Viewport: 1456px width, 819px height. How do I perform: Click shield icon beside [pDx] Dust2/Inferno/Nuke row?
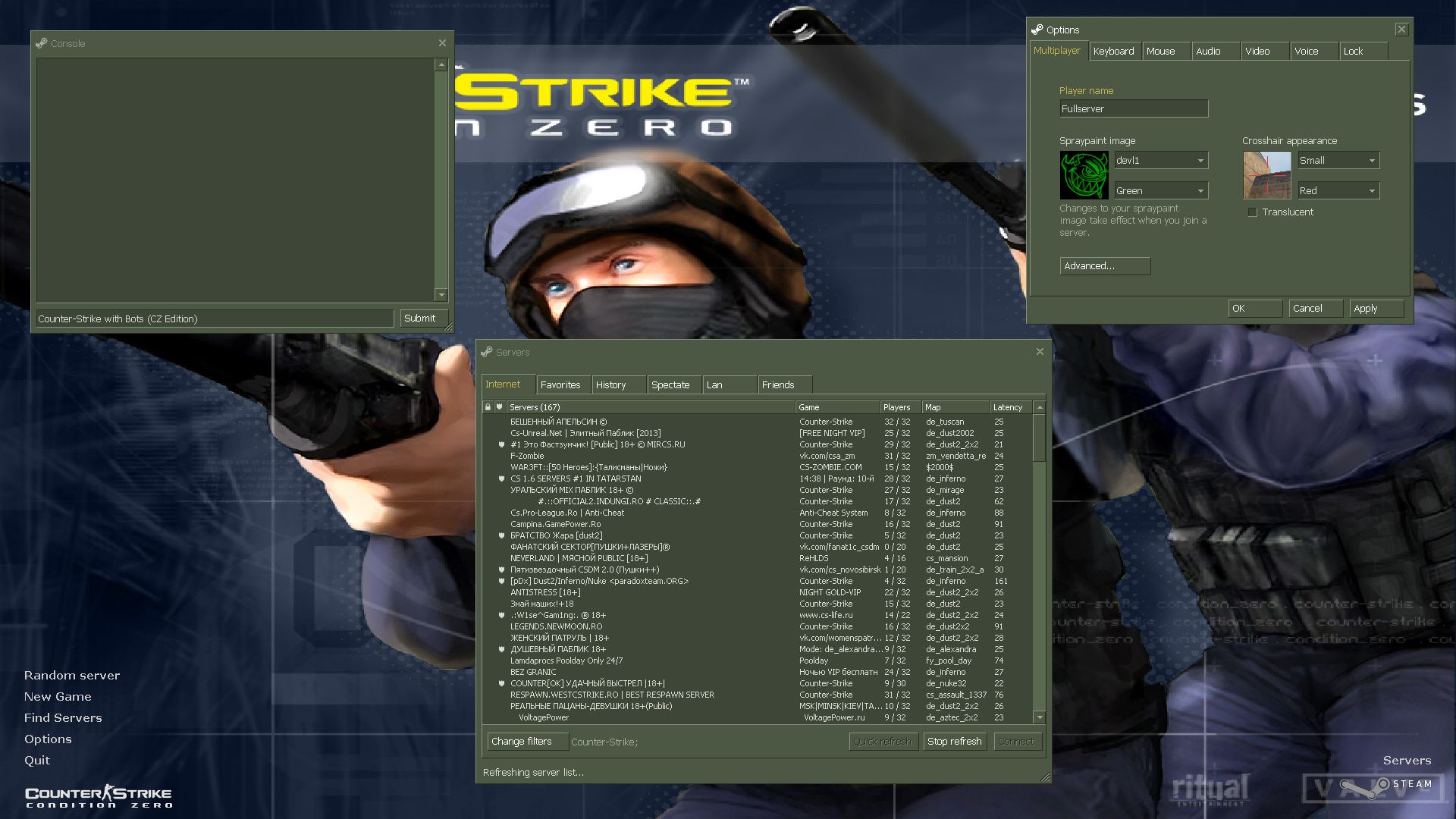point(501,582)
